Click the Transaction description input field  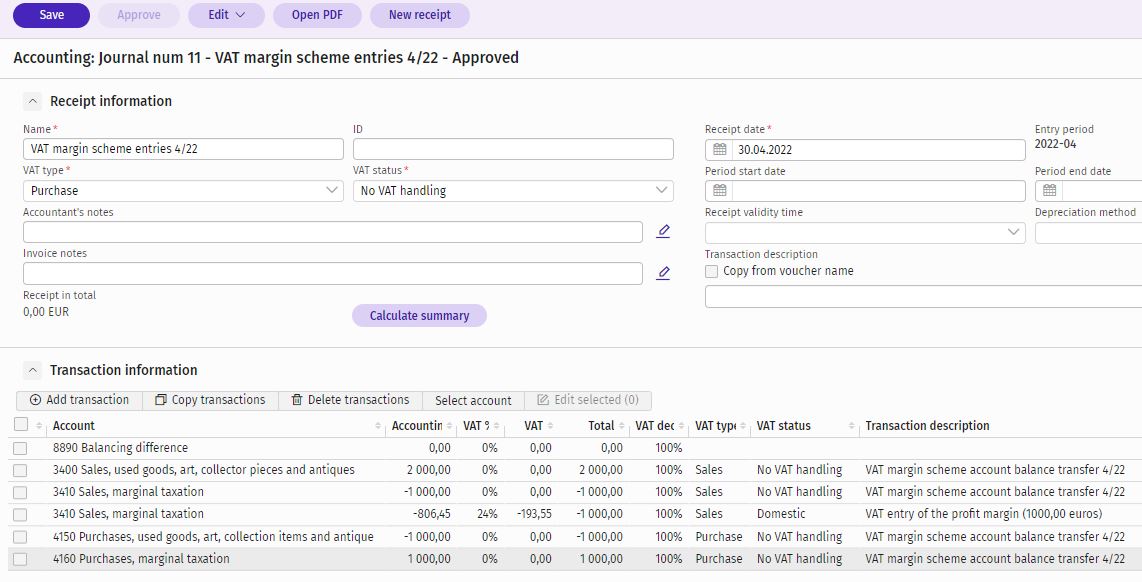point(924,296)
